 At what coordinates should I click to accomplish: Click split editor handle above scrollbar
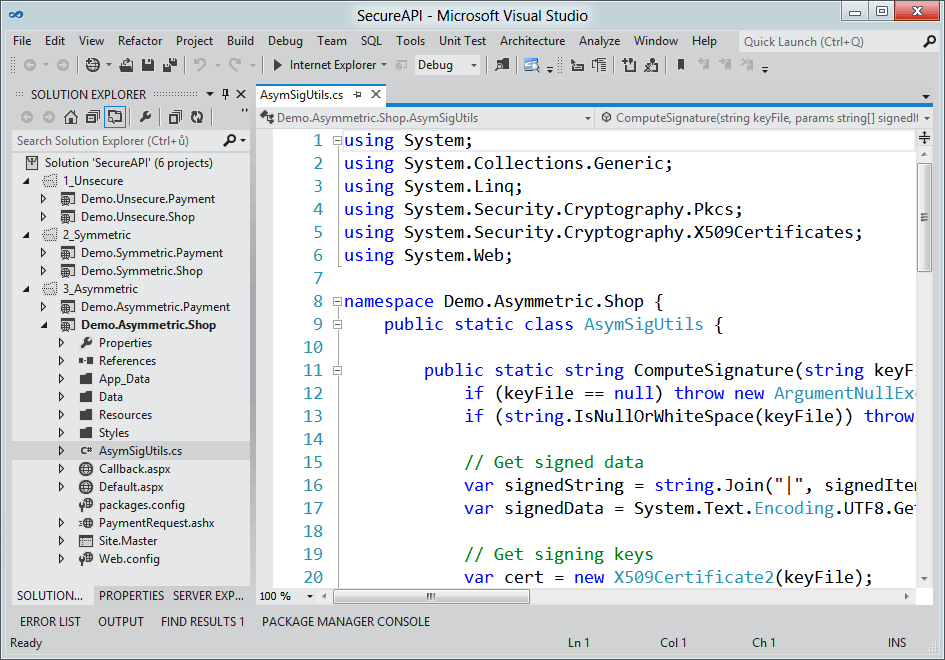(924, 139)
